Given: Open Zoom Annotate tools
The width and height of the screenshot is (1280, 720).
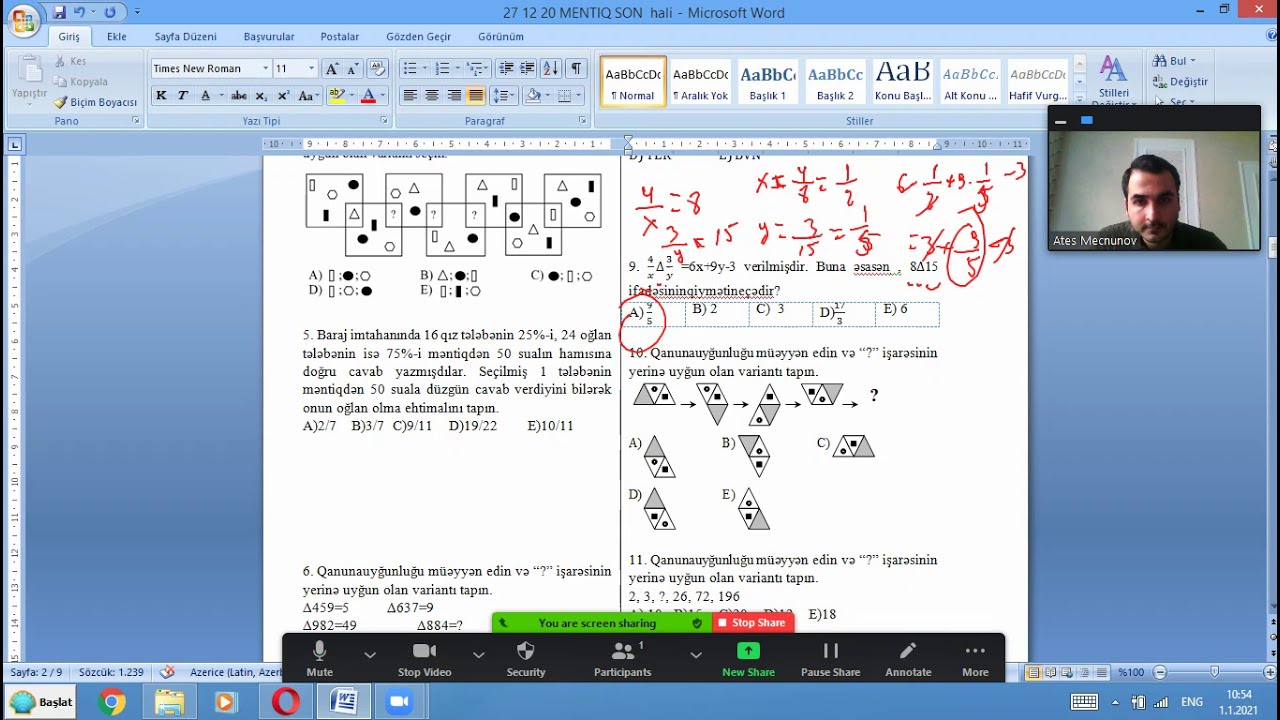Looking at the screenshot, I should [x=908, y=659].
